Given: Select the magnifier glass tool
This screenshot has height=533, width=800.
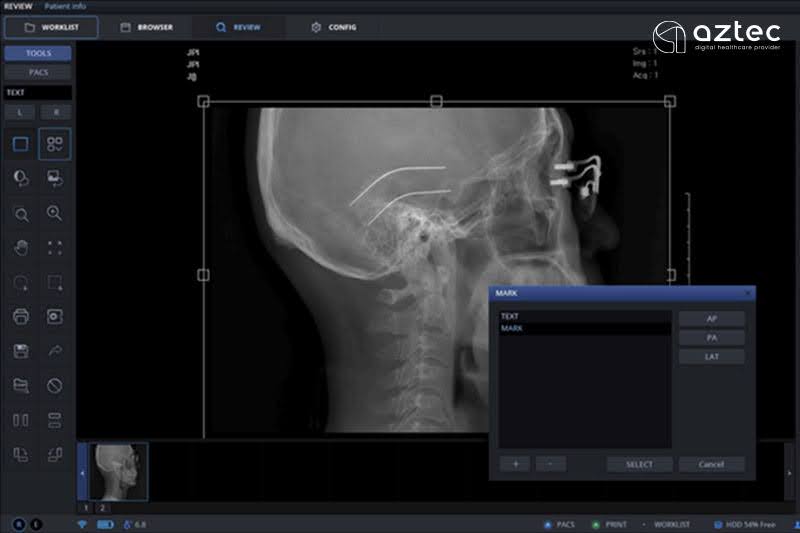Looking at the screenshot, I should point(21,214).
